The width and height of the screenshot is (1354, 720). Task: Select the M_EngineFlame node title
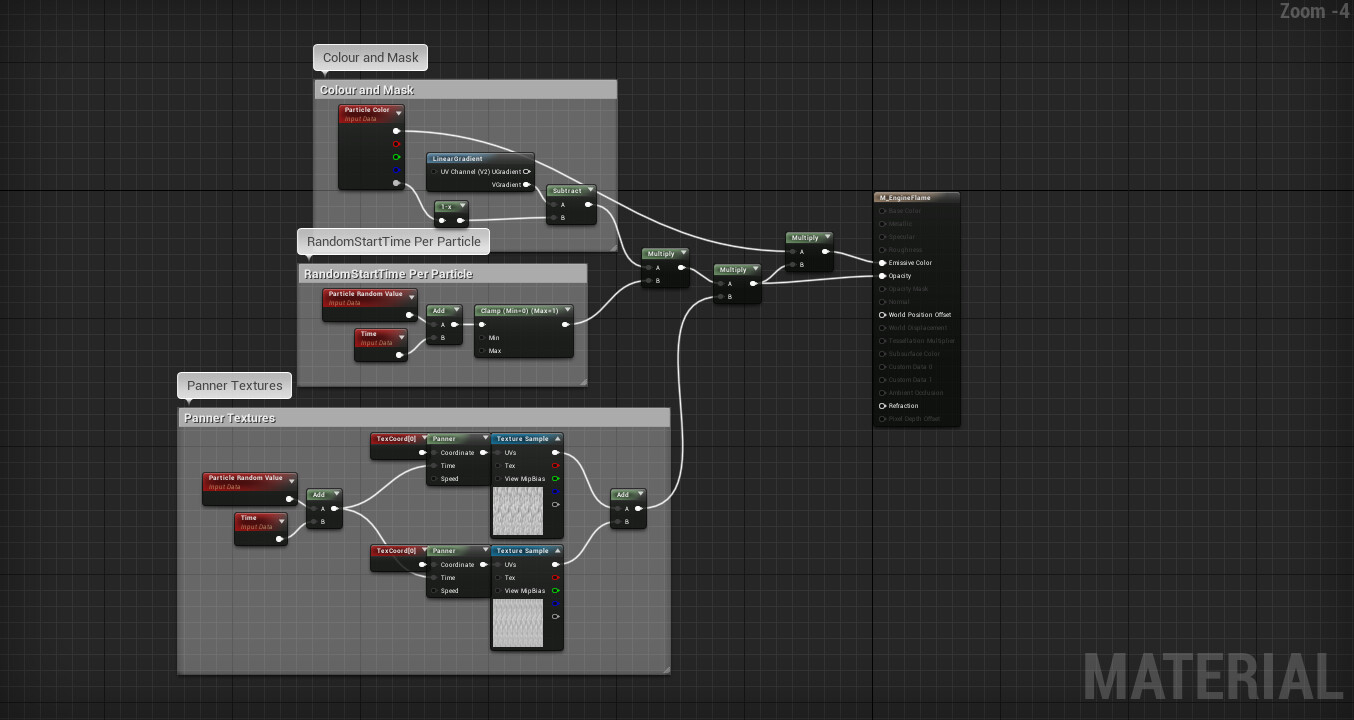tap(904, 198)
